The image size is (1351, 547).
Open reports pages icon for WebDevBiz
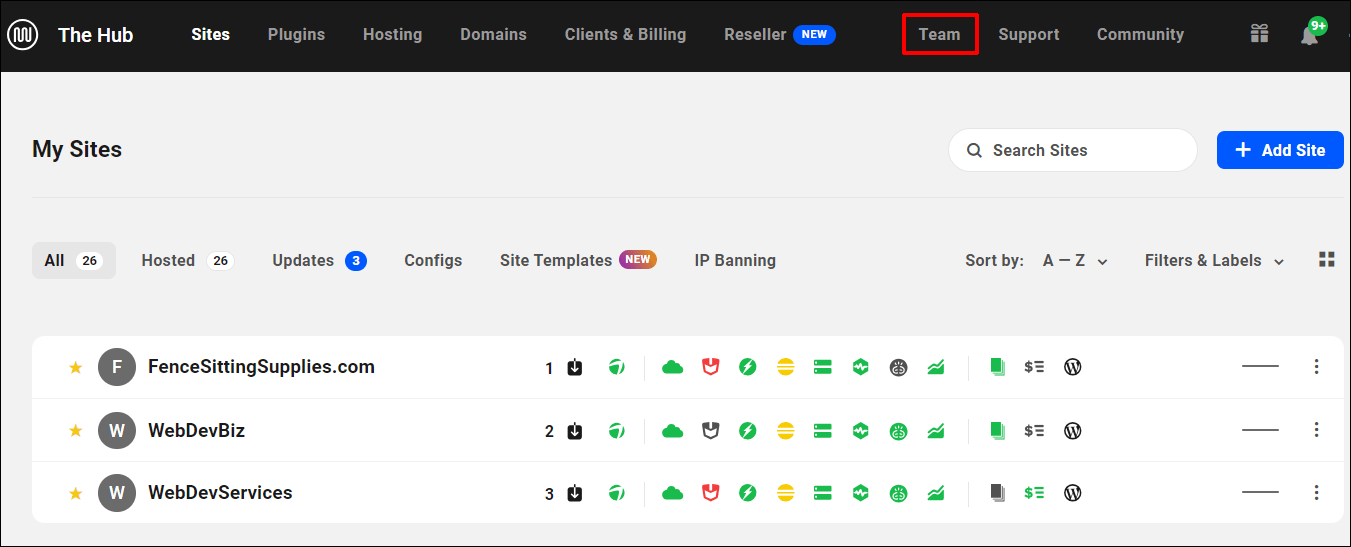point(997,431)
